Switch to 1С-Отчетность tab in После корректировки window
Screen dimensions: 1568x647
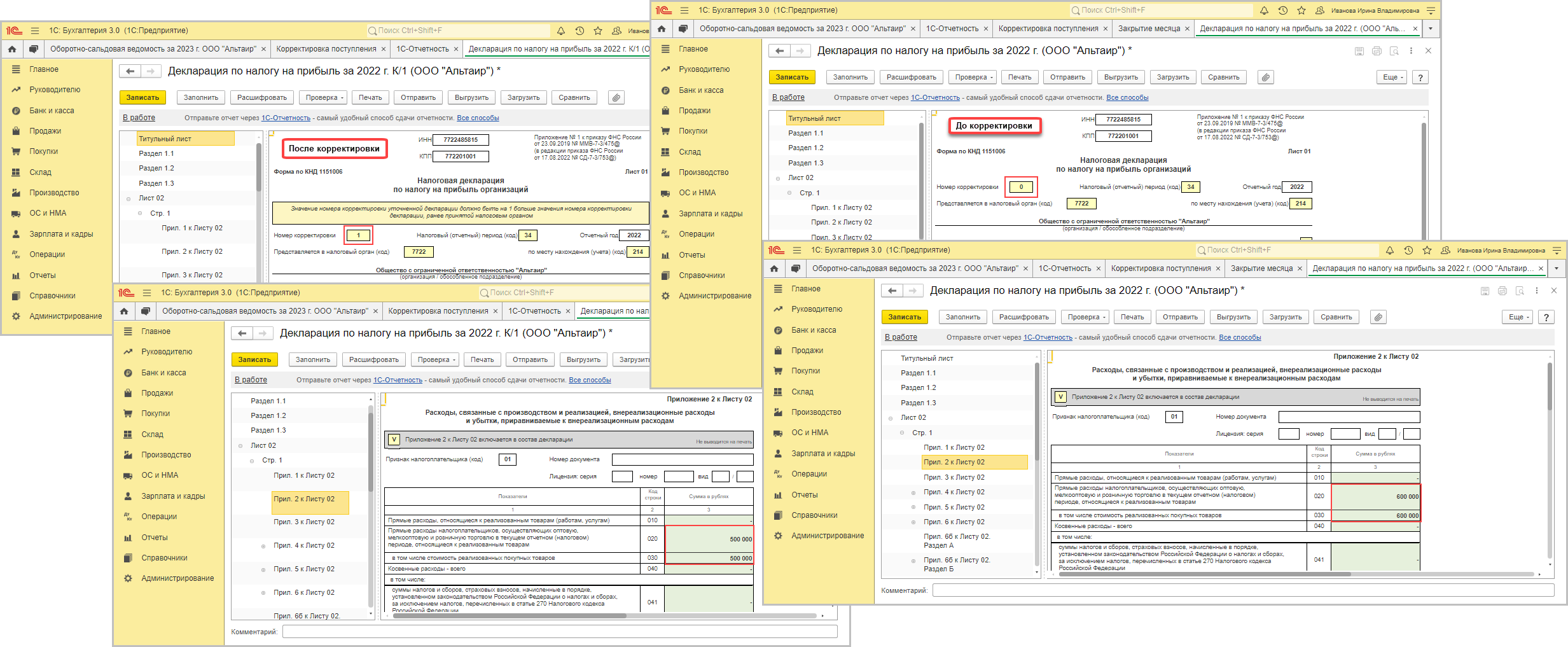(423, 49)
